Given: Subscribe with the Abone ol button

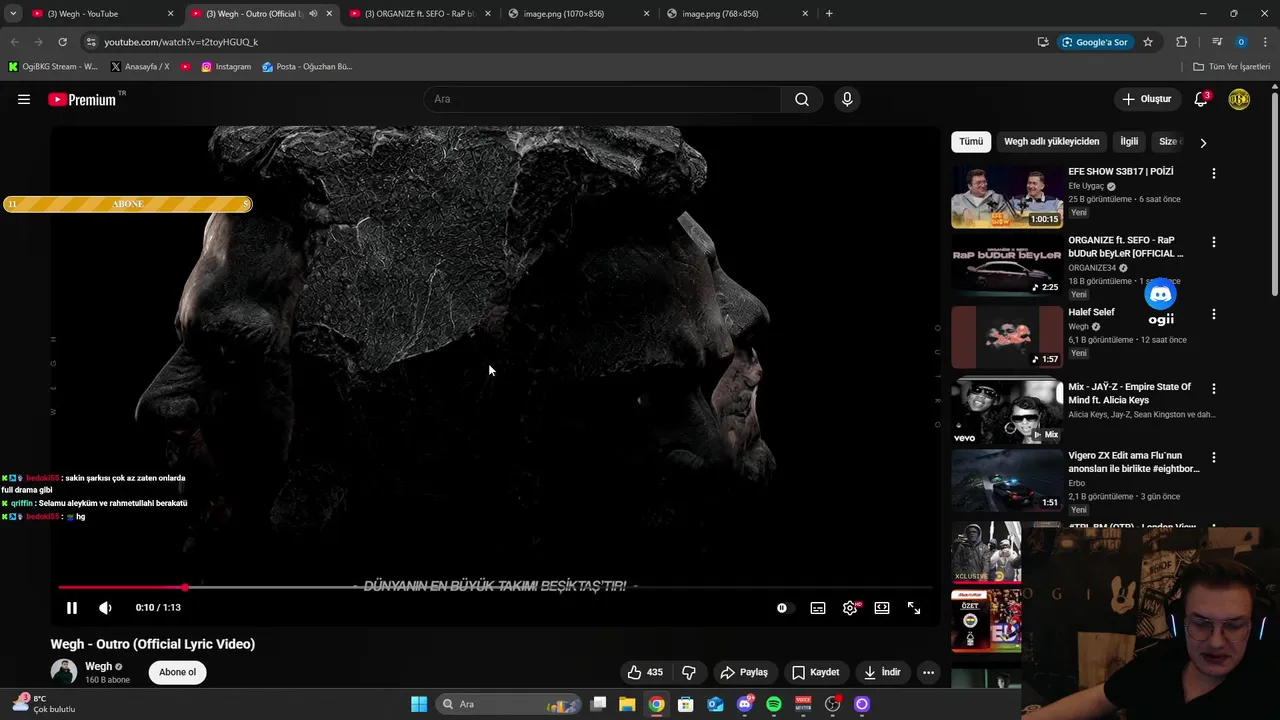Looking at the screenshot, I should click(177, 672).
